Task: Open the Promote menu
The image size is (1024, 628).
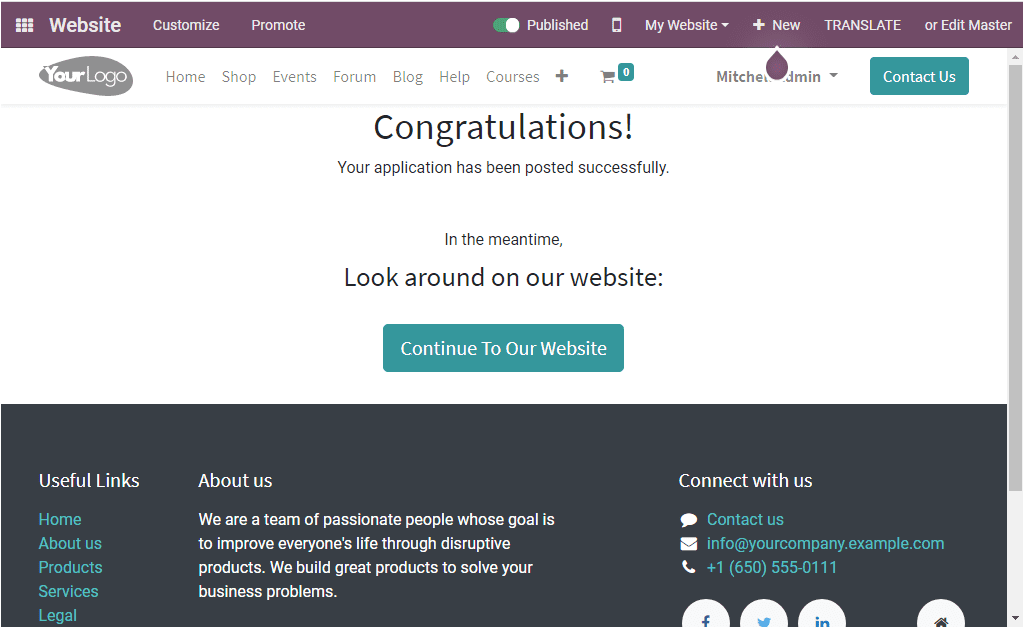Action: click(278, 25)
